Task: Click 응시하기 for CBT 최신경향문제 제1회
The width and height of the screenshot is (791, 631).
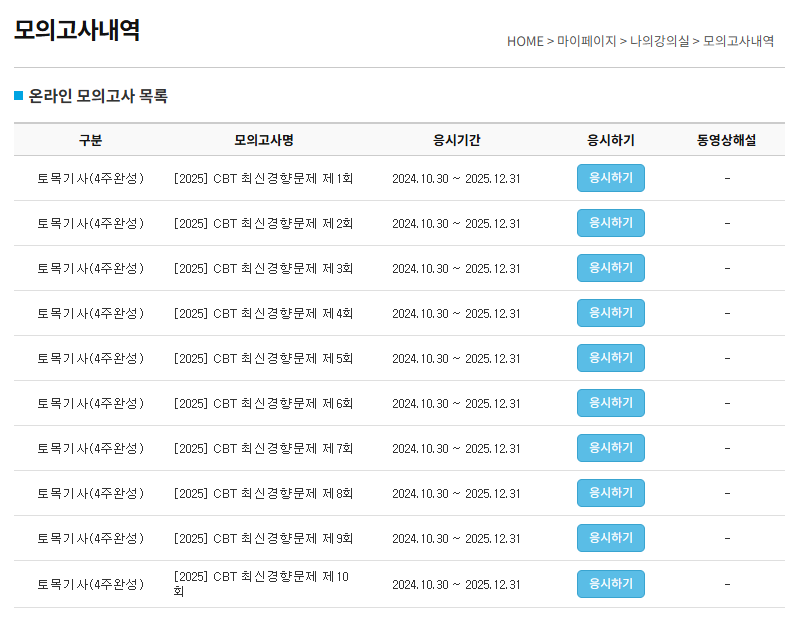Action: click(x=610, y=178)
